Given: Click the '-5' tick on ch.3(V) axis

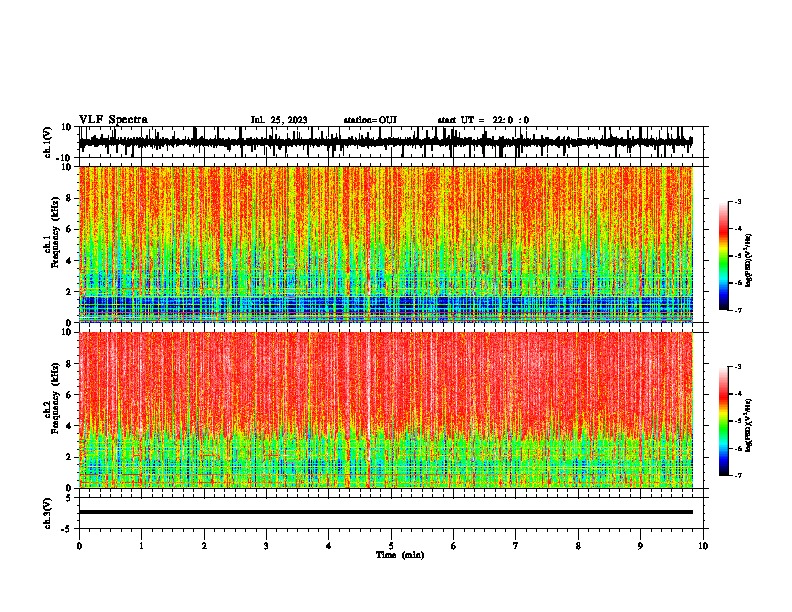Looking at the screenshot, I should click(x=67, y=528).
